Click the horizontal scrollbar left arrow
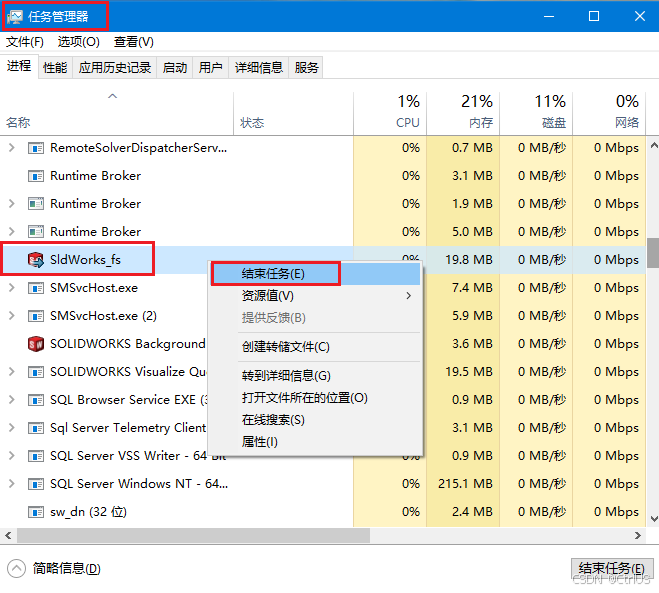Image resolution: width=659 pixels, height=593 pixels. pyautogui.click(x=8, y=536)
